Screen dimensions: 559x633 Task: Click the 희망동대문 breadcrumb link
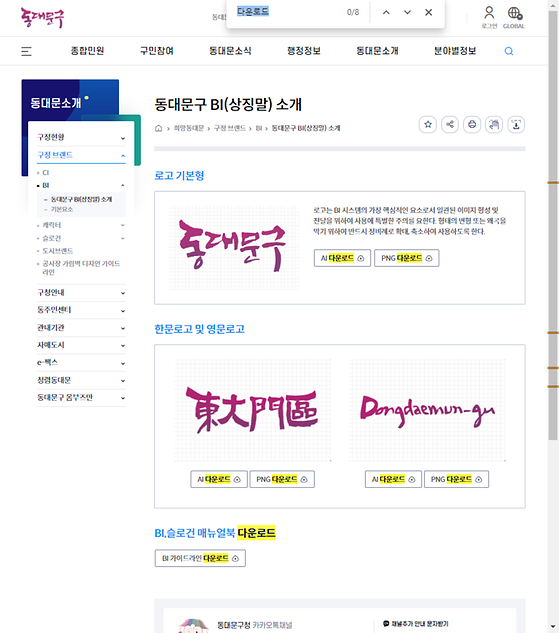(188, 128)
